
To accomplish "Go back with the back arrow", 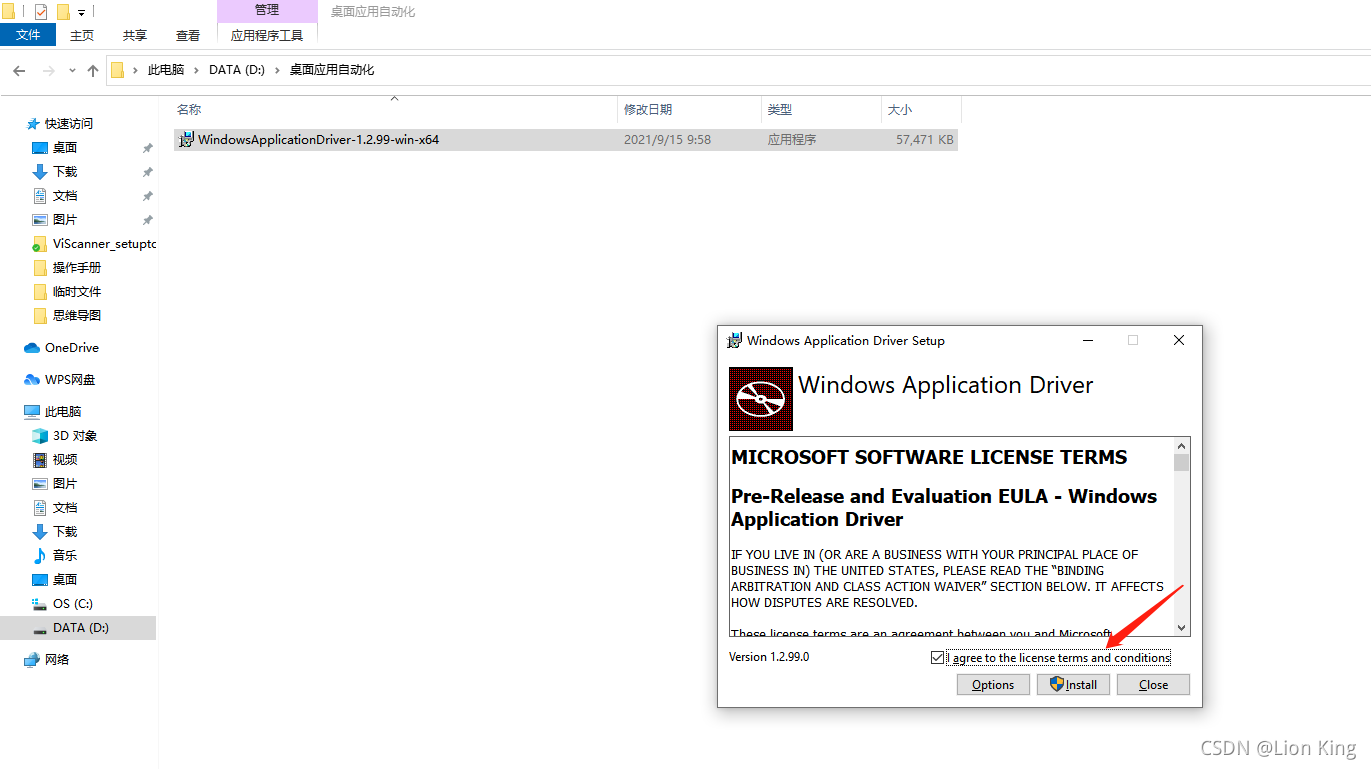I will pos(19,71).
